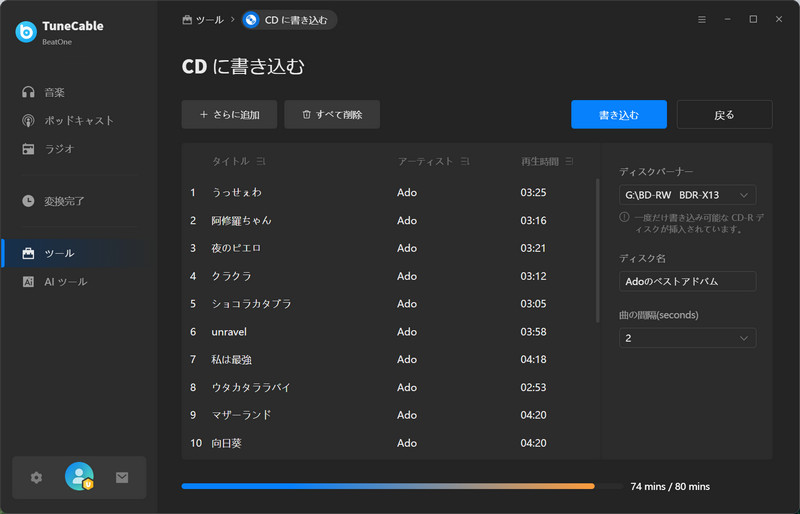Open the ポッドキャスト section
800x514 pixels.
tap(68, 120)
